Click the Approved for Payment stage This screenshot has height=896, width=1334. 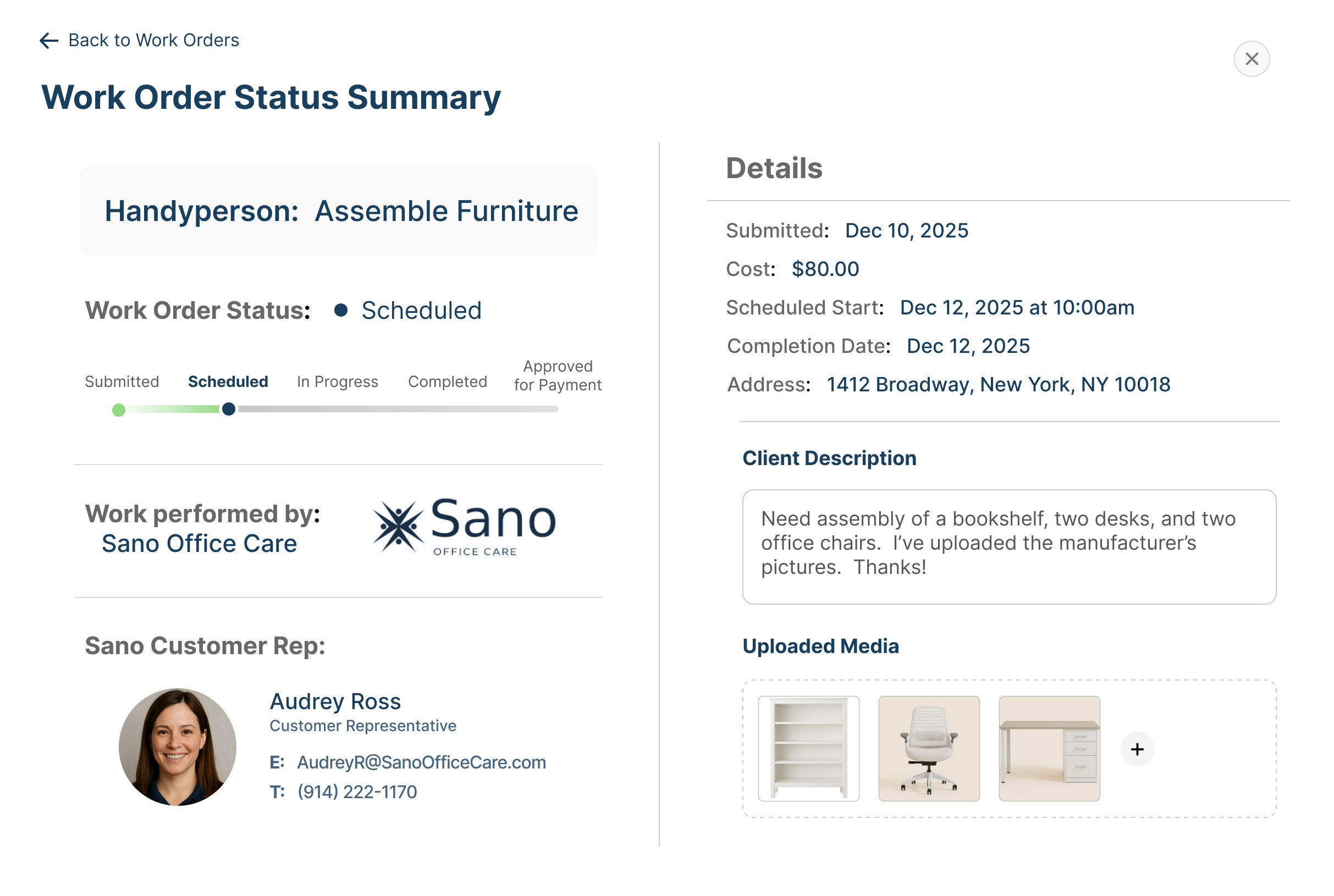[x=557, y=375]
